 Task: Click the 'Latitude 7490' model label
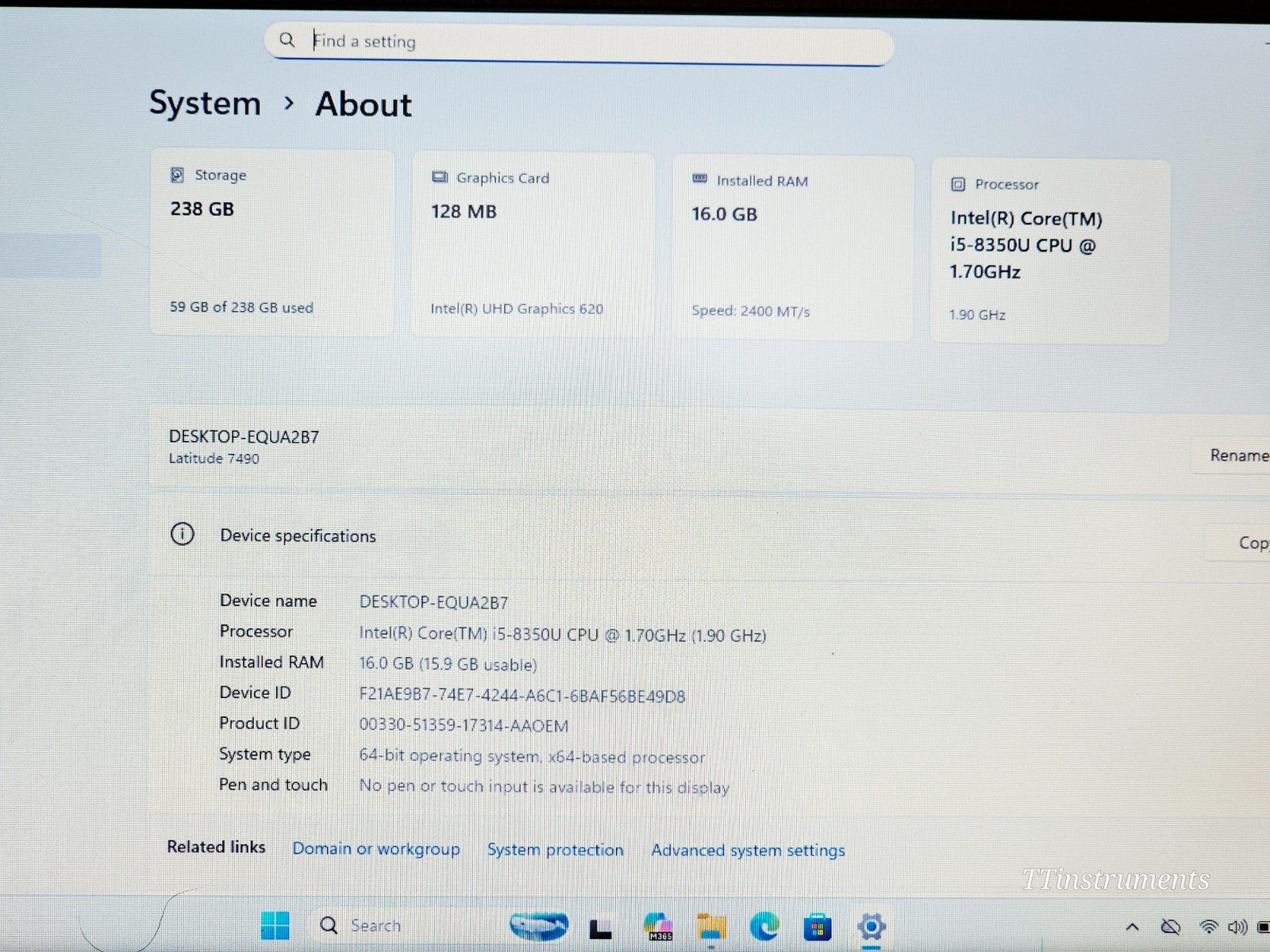pyautogui.click(x=214, y=459)
